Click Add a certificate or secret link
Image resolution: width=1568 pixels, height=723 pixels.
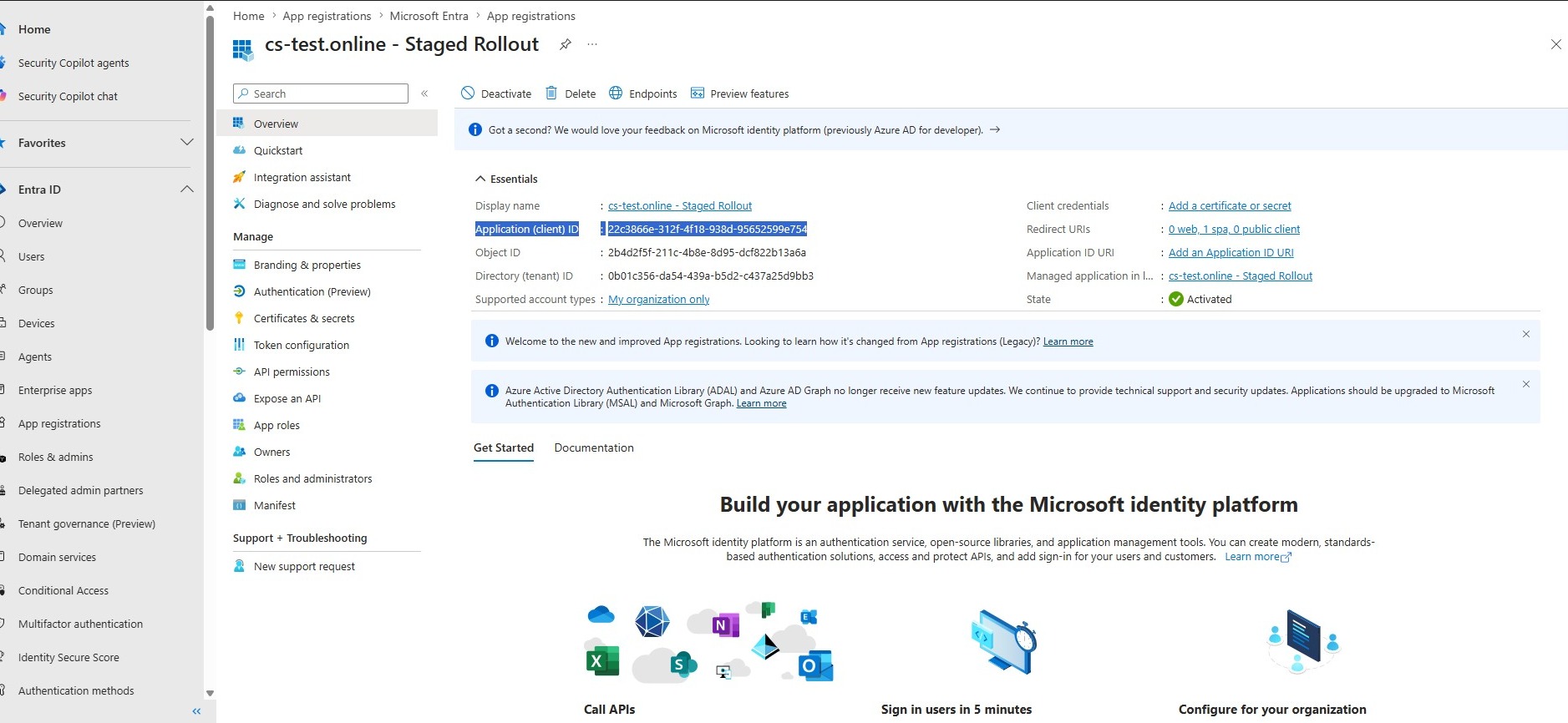(x=1230, y=206)
